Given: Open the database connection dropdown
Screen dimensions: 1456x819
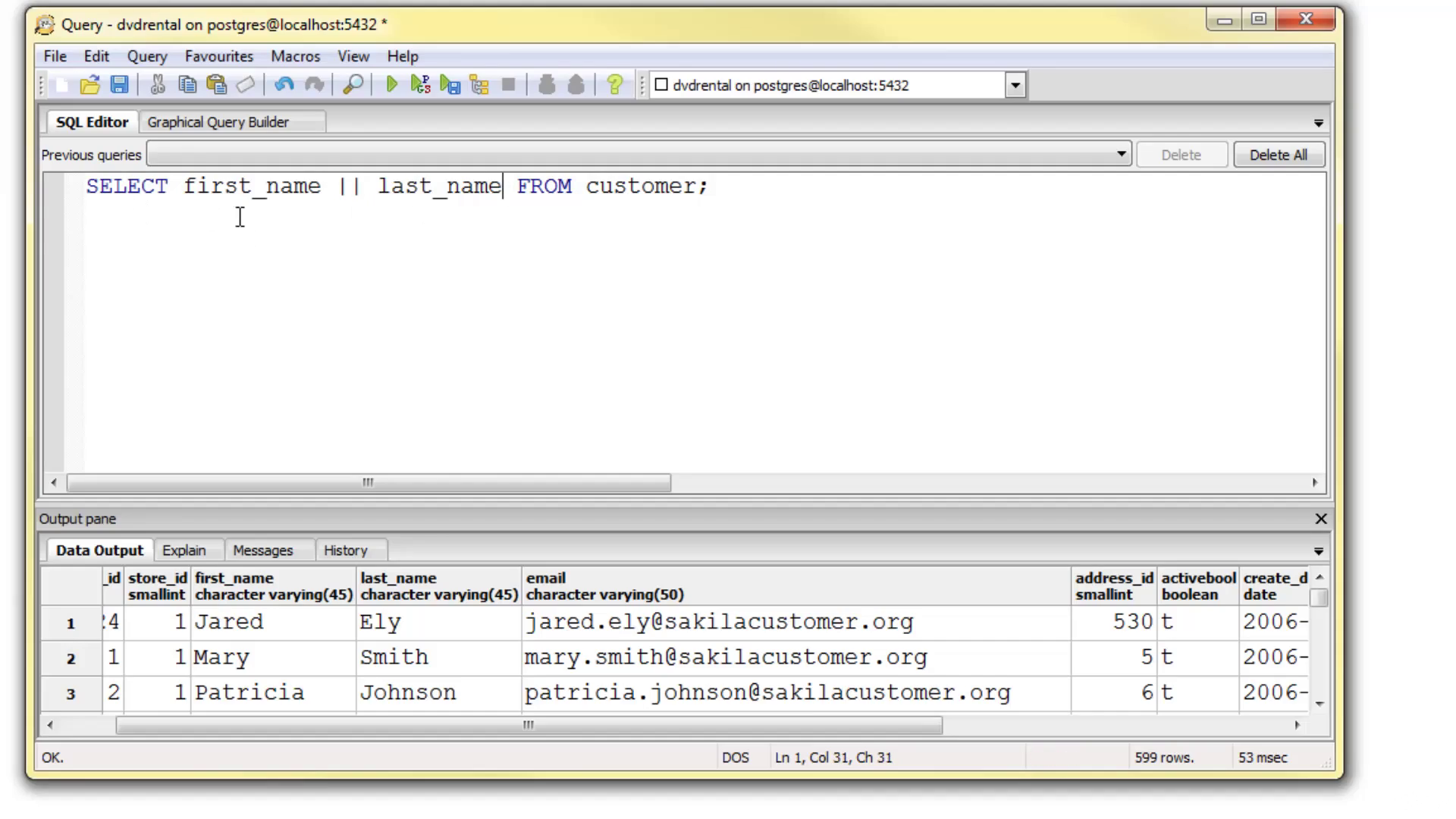Looking at the screenshot, I should coord(1015,86).
